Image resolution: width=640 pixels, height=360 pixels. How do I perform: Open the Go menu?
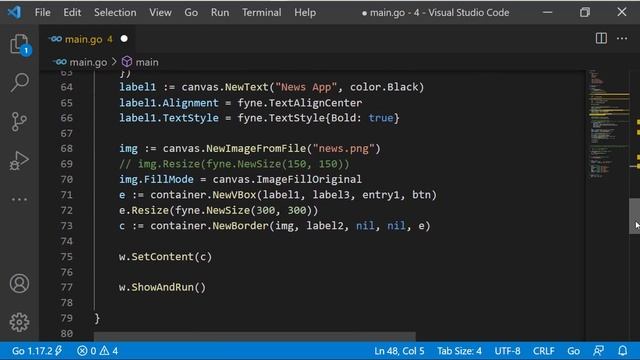point(191,12)
